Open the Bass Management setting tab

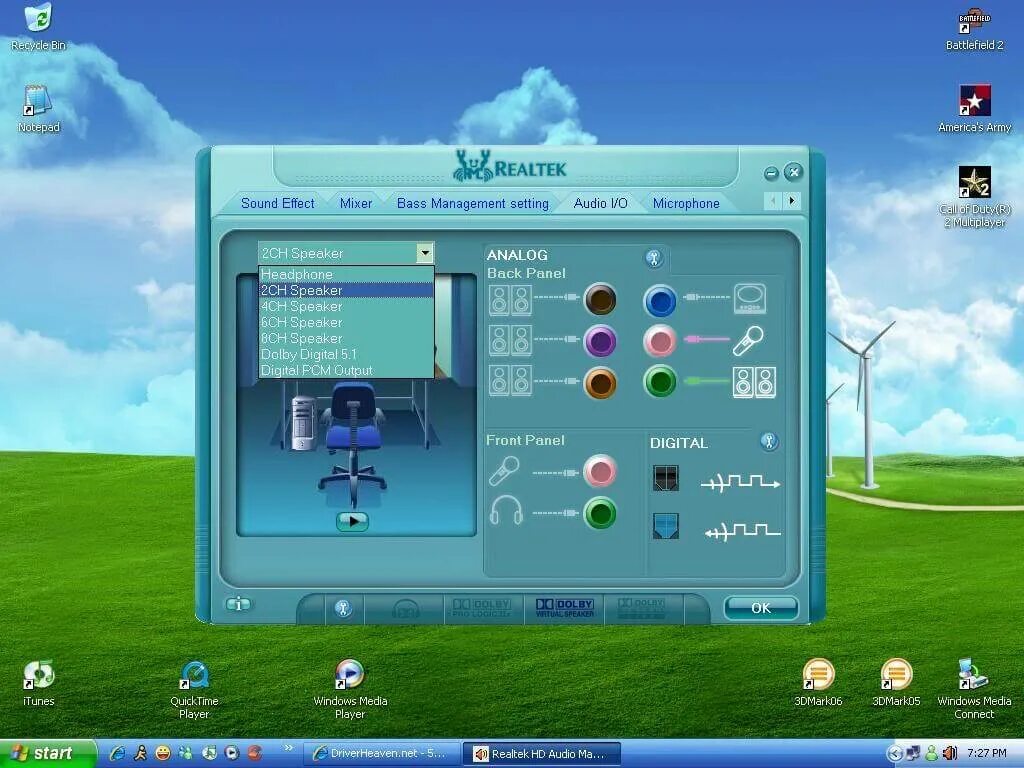(x=473, y=203)
